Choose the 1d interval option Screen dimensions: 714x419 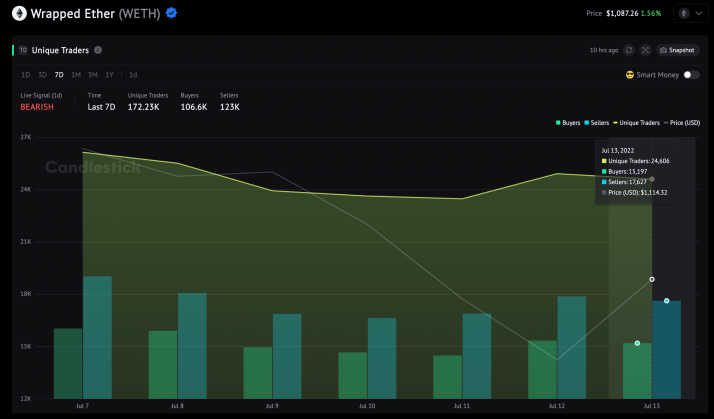tap(133, 75)
